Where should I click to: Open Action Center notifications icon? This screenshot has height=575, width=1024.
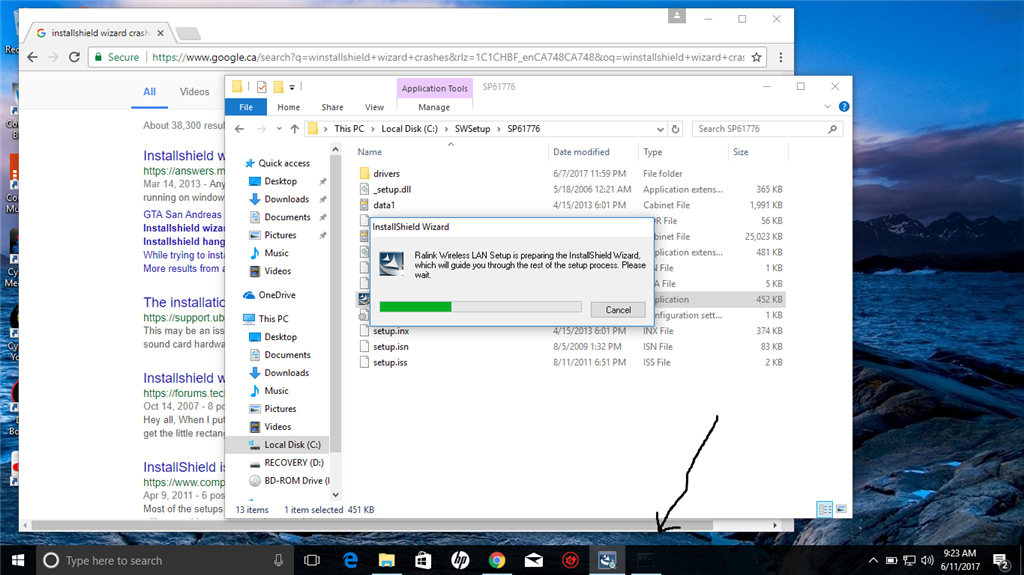click(1000, 561)
